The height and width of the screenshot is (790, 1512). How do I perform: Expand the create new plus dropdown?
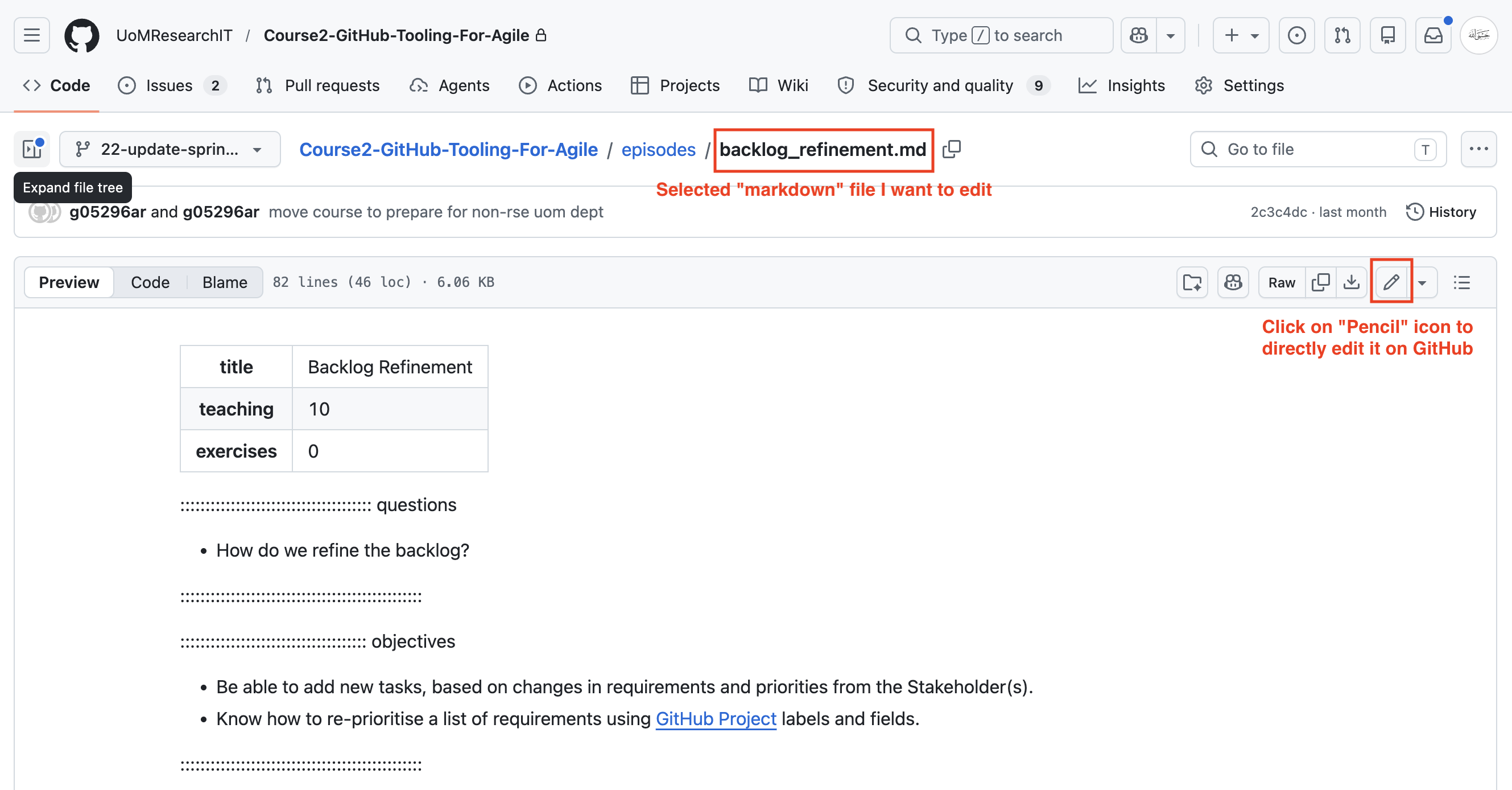tap(1241, 35)
